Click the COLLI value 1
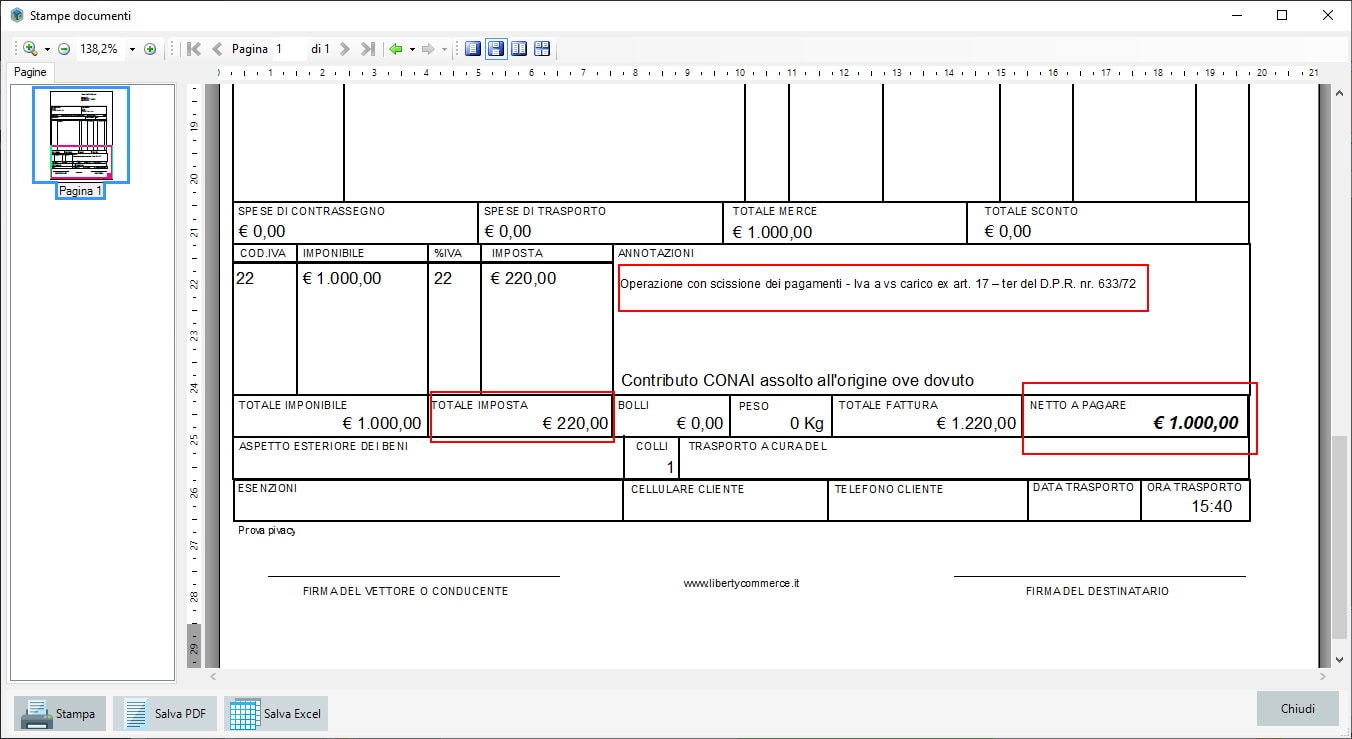 click(x=670, y=467)
